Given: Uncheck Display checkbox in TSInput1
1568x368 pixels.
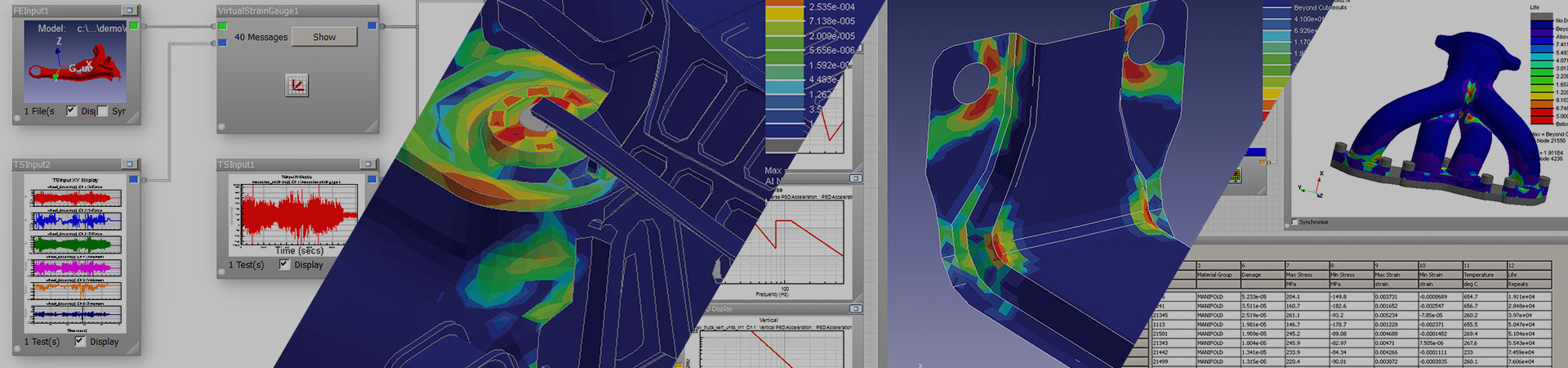Looking at the screenshot, I should tap(284, 264).
